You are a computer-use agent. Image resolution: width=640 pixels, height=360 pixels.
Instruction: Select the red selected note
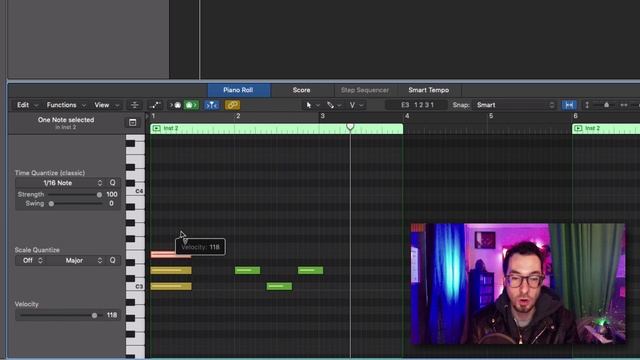tap(171, 255)
